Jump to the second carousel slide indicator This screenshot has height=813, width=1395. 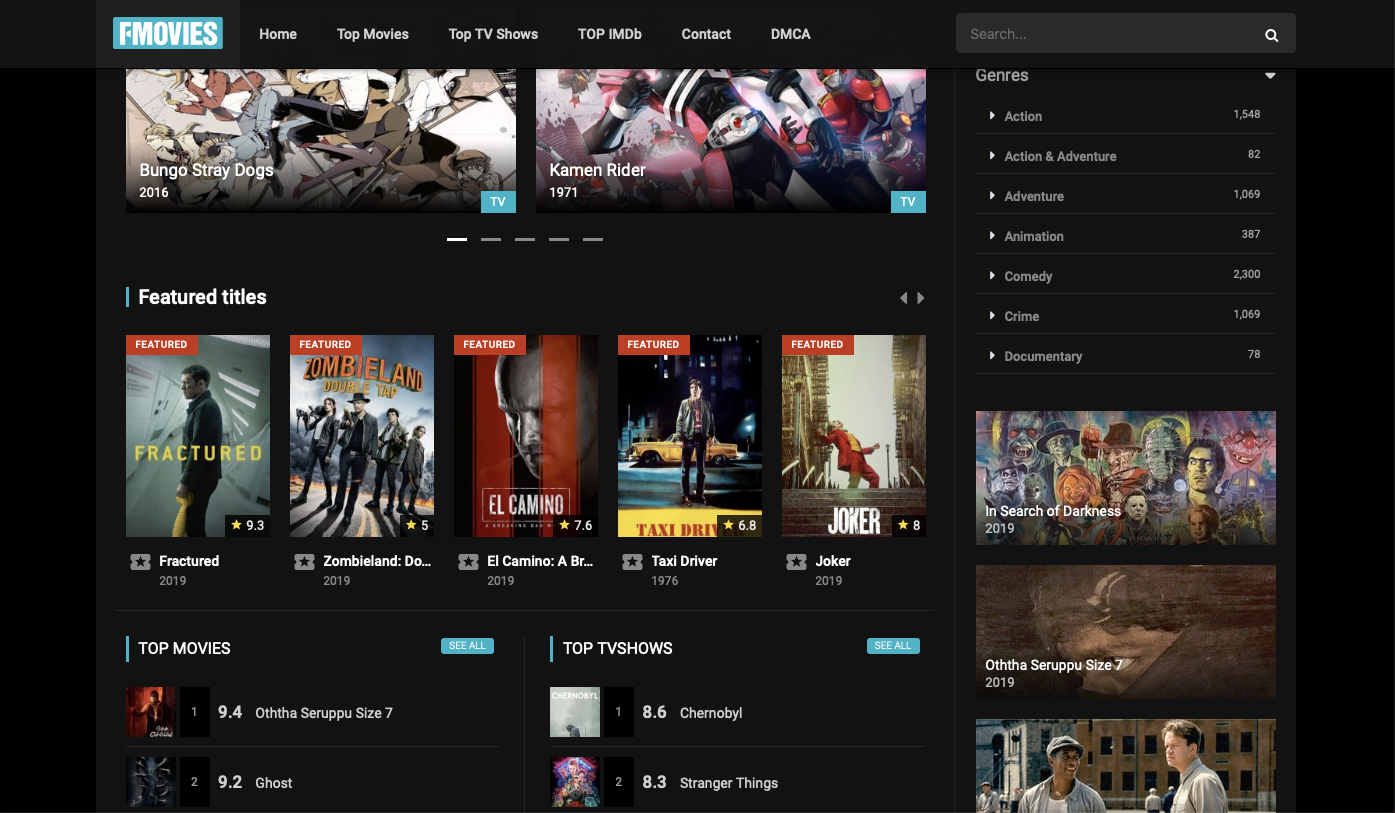coord(491,240)
